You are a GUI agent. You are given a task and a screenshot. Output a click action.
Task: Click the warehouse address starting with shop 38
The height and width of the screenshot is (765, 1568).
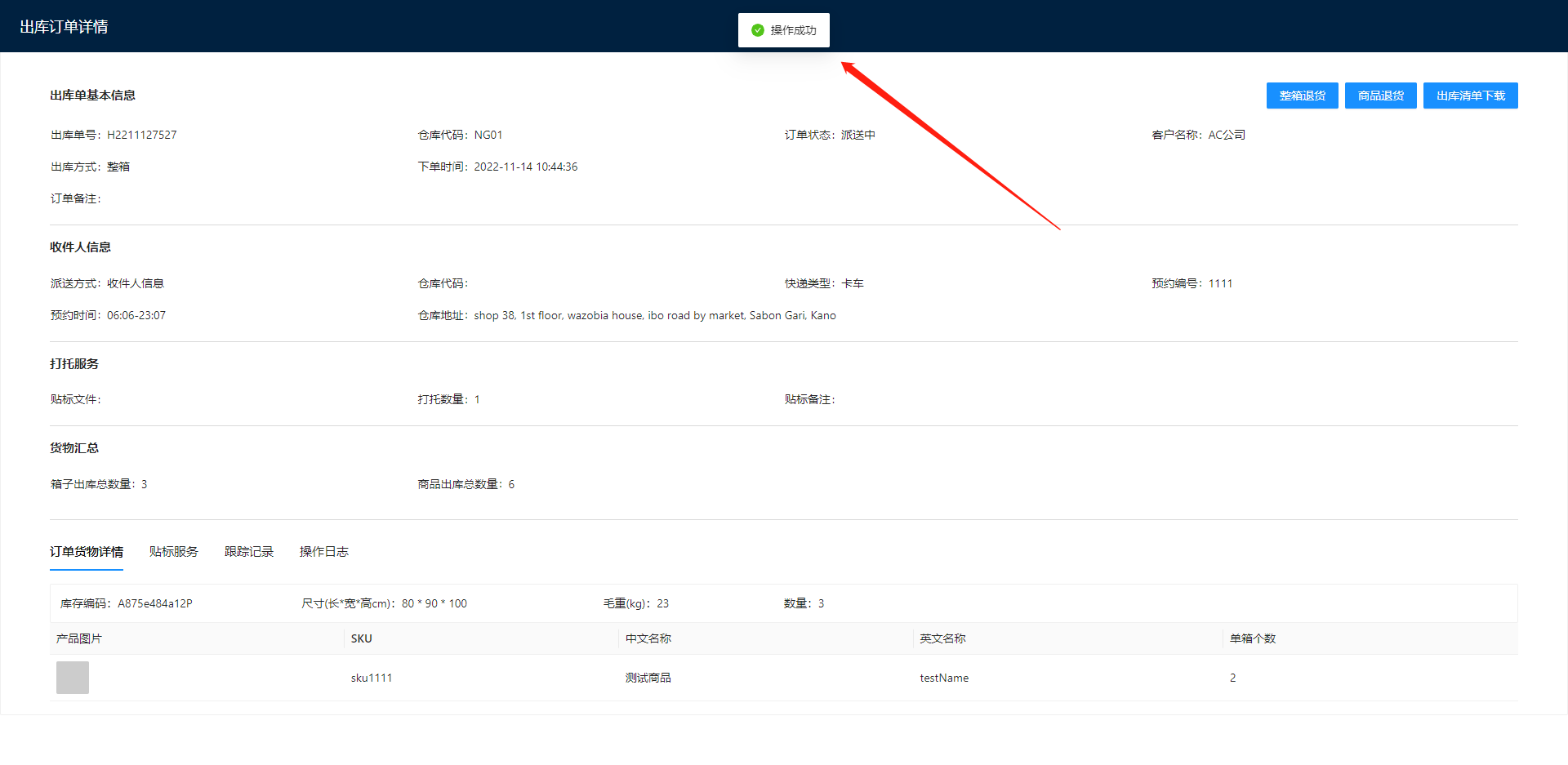655,315
